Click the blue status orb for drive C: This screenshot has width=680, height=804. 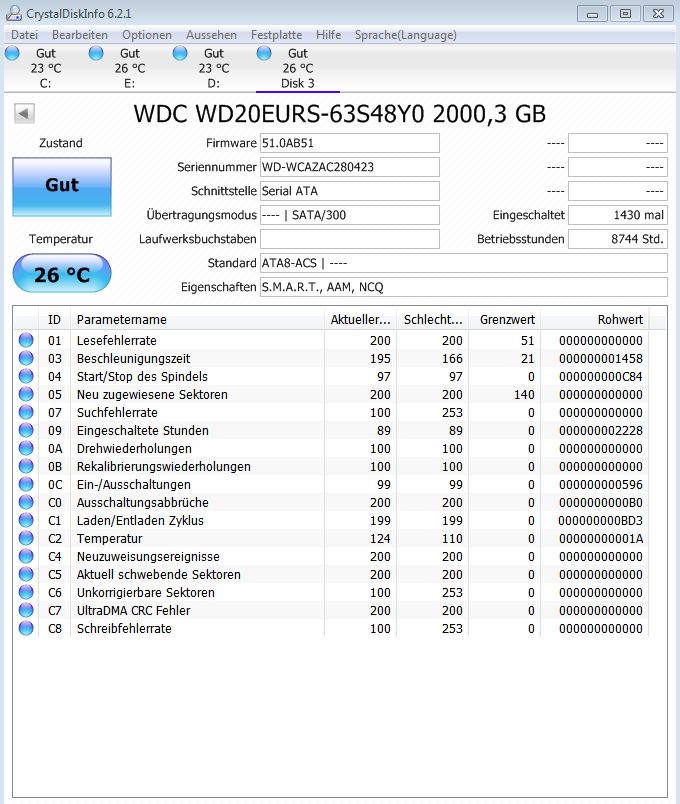(12, 53)
